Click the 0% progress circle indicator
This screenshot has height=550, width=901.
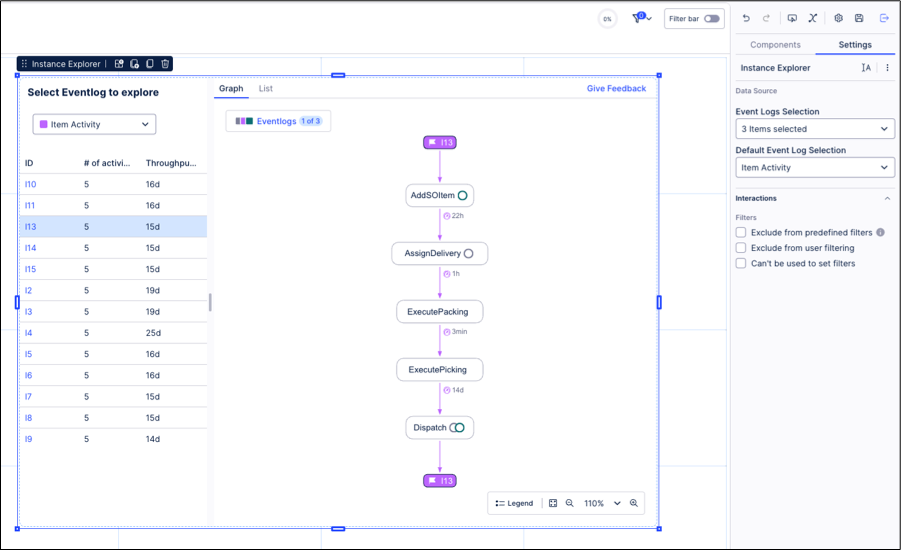(x=607, y=19)
